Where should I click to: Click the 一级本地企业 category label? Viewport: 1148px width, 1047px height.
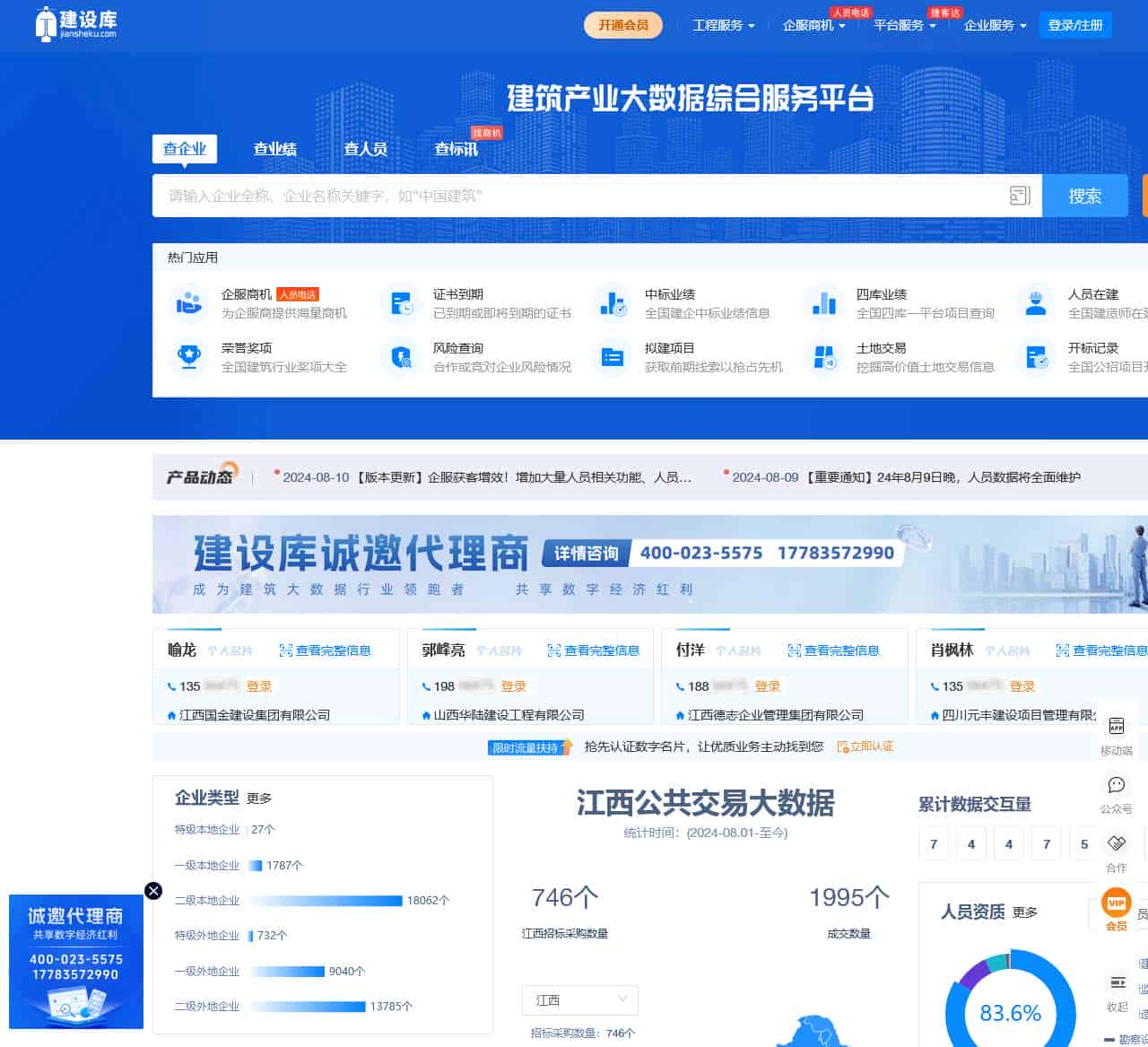pos(207,866)
